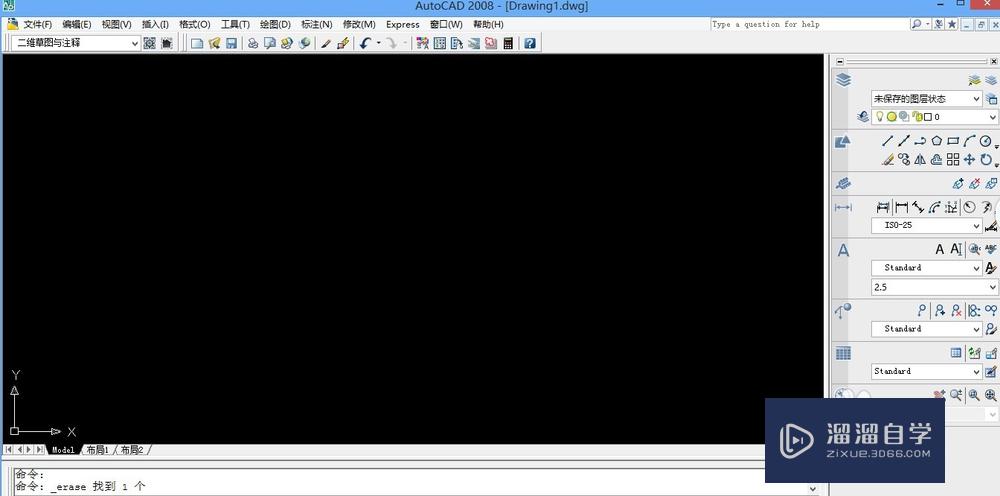Select the Mirror tool
Image resolution: width=1000 pixels, height=496 pixels.
pyautogui.click(x=920, y=159)
